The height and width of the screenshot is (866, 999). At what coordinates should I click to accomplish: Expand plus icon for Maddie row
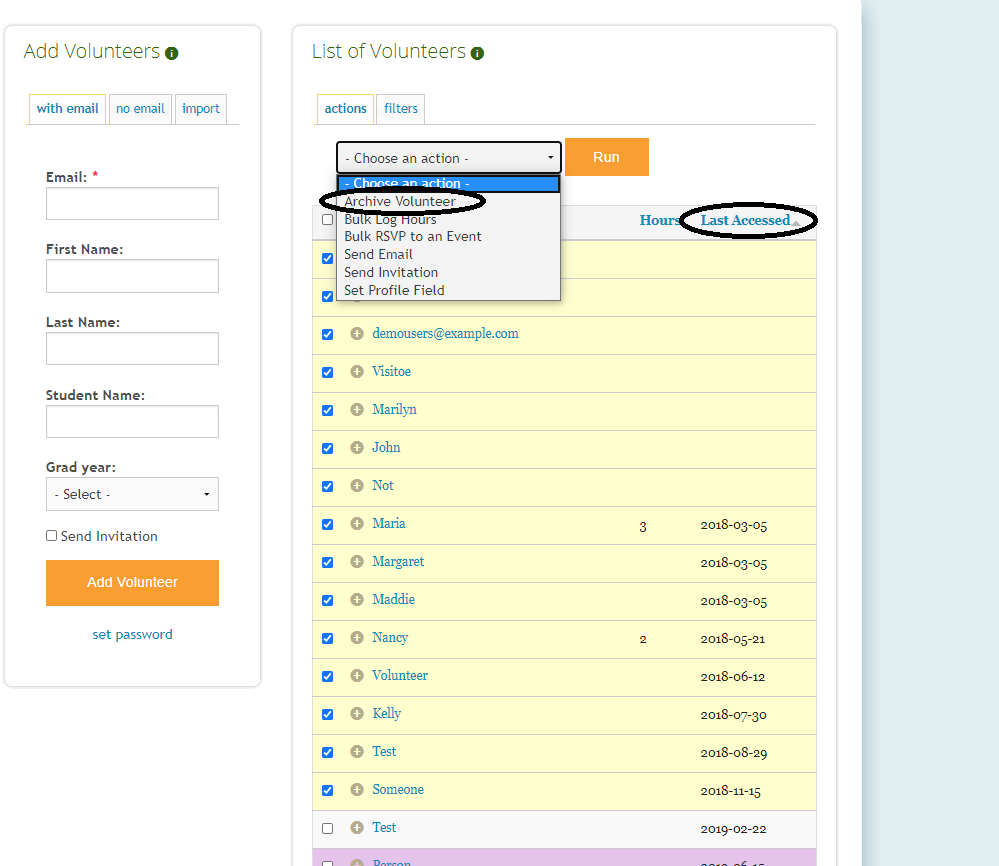point(357,600)
